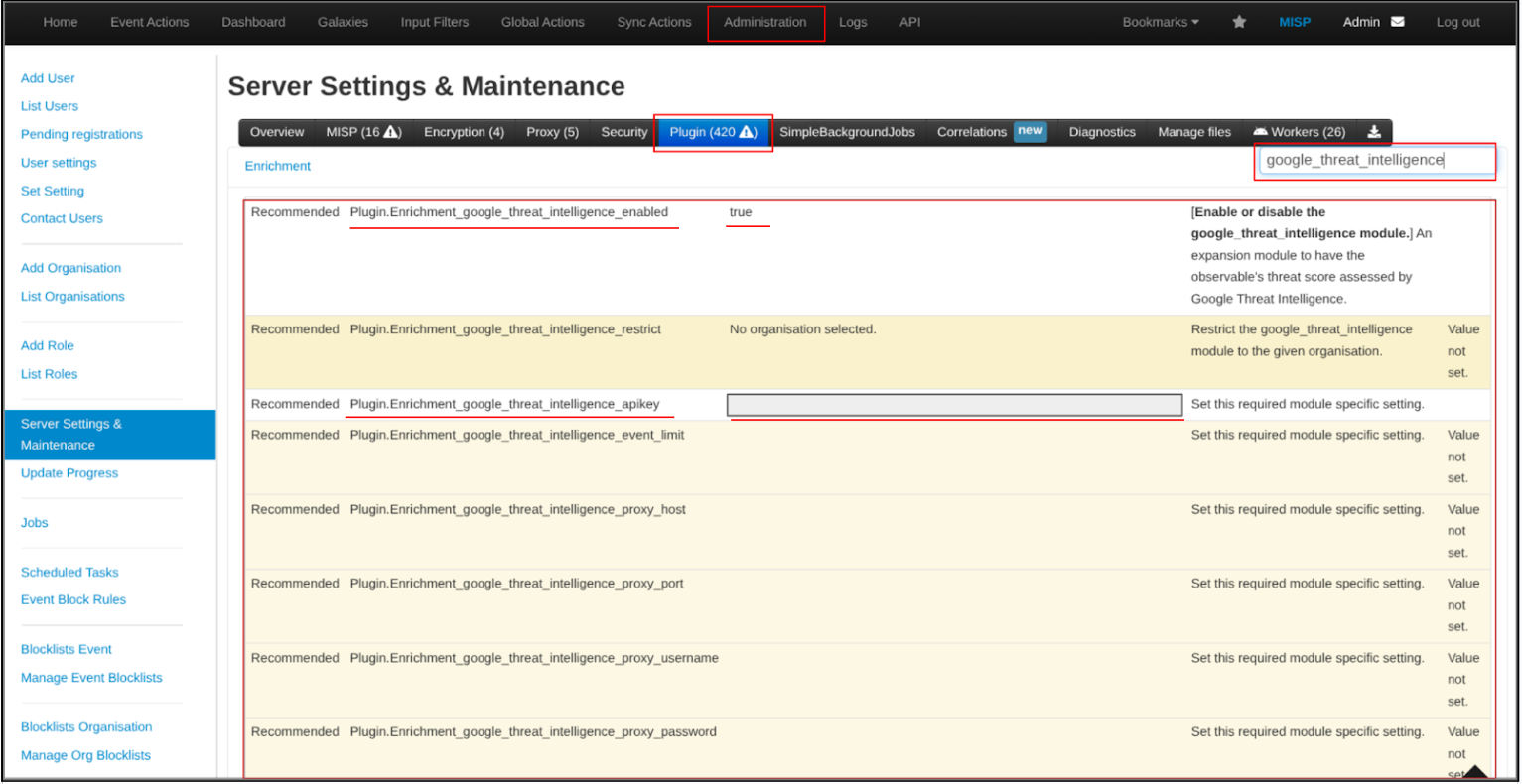Open Add Organisation in sidebar
1522x784 pixels.
point(70,268)
